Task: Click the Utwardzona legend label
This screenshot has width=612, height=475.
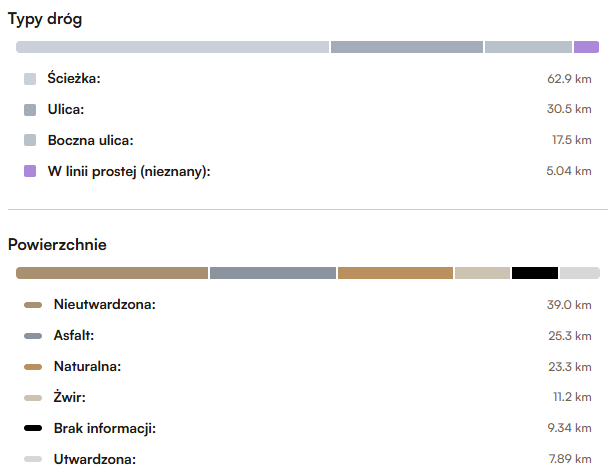Action: click(x=95, y=459)
